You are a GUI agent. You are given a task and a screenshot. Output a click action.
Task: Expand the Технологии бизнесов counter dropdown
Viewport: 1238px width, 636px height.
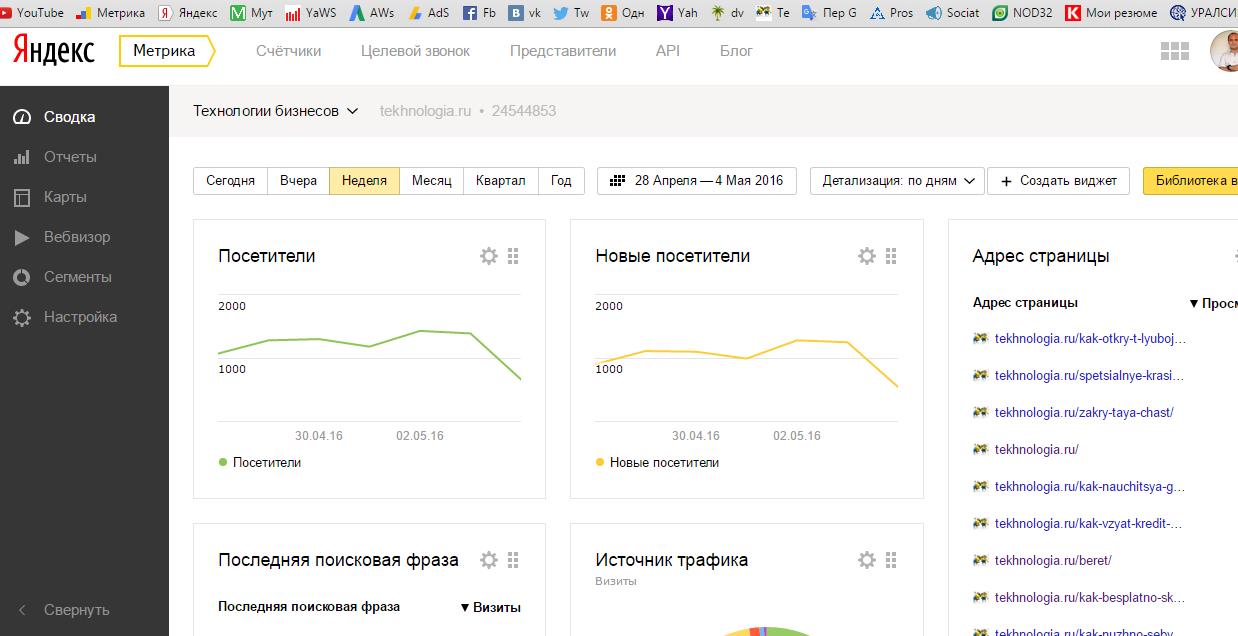pyautogui.click(x=276, y=111)
